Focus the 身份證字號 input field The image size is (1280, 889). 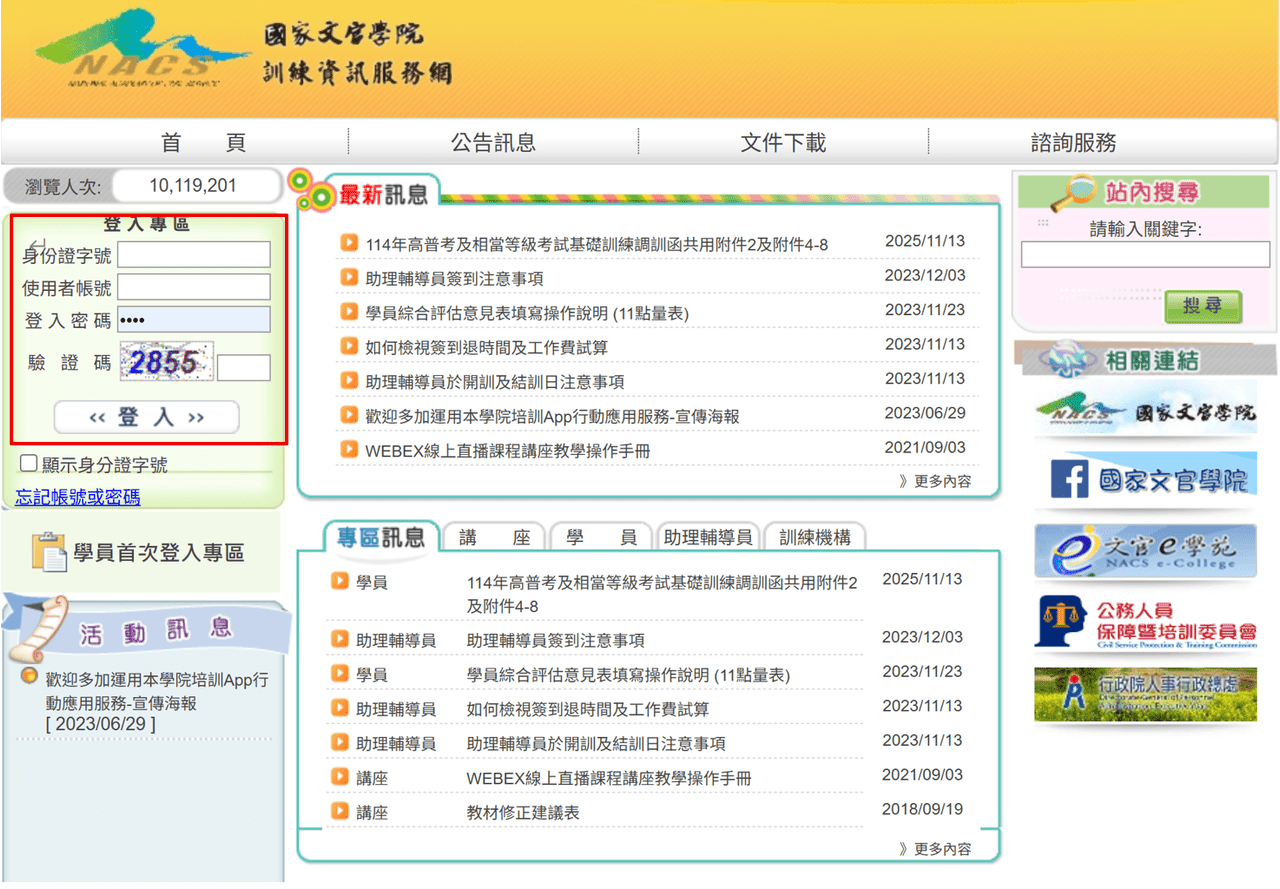click(x=194, y=255)
